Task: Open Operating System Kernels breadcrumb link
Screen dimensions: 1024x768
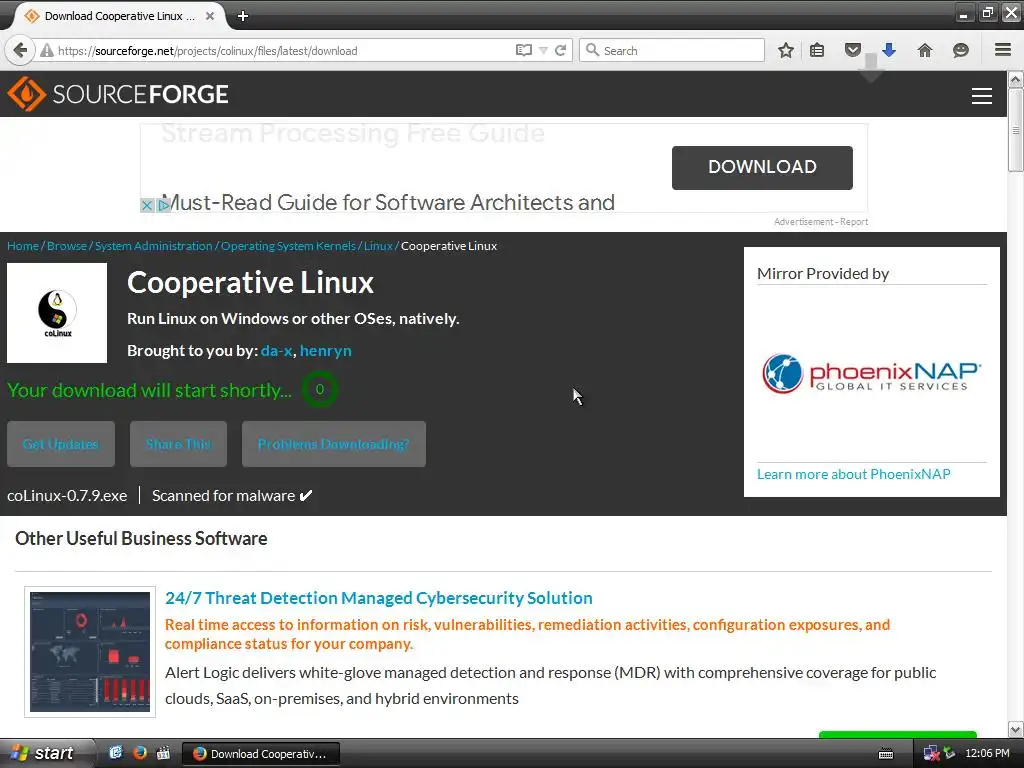Action: point(288,246)
